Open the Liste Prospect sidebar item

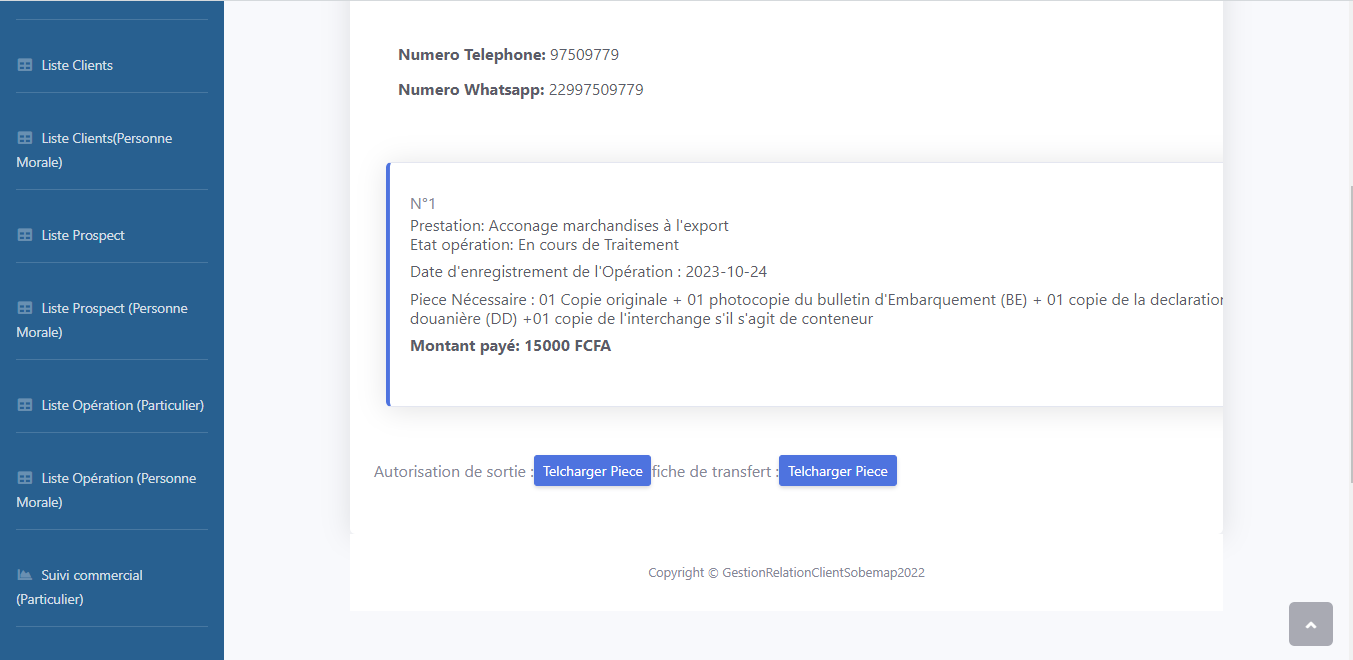(x=83, y=235)
